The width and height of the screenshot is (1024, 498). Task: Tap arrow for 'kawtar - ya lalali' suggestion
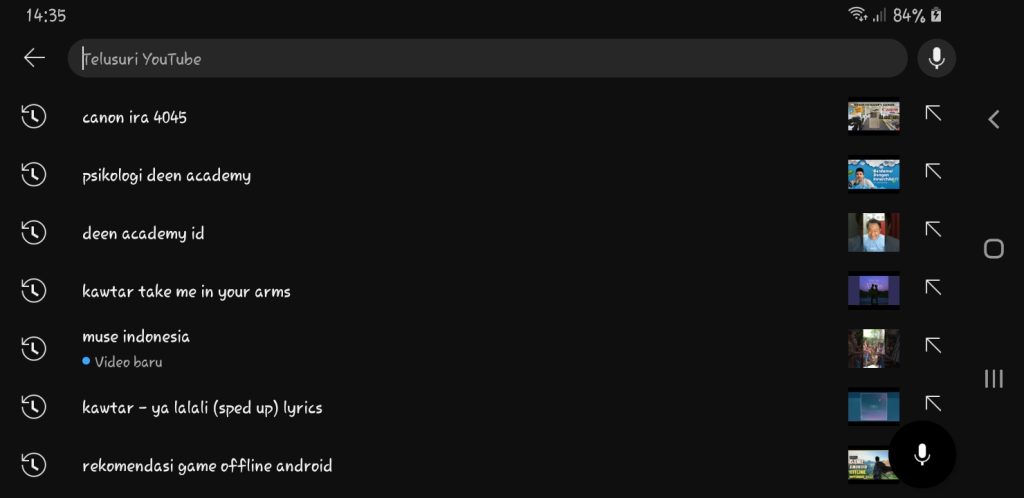[x=933, y=404]
